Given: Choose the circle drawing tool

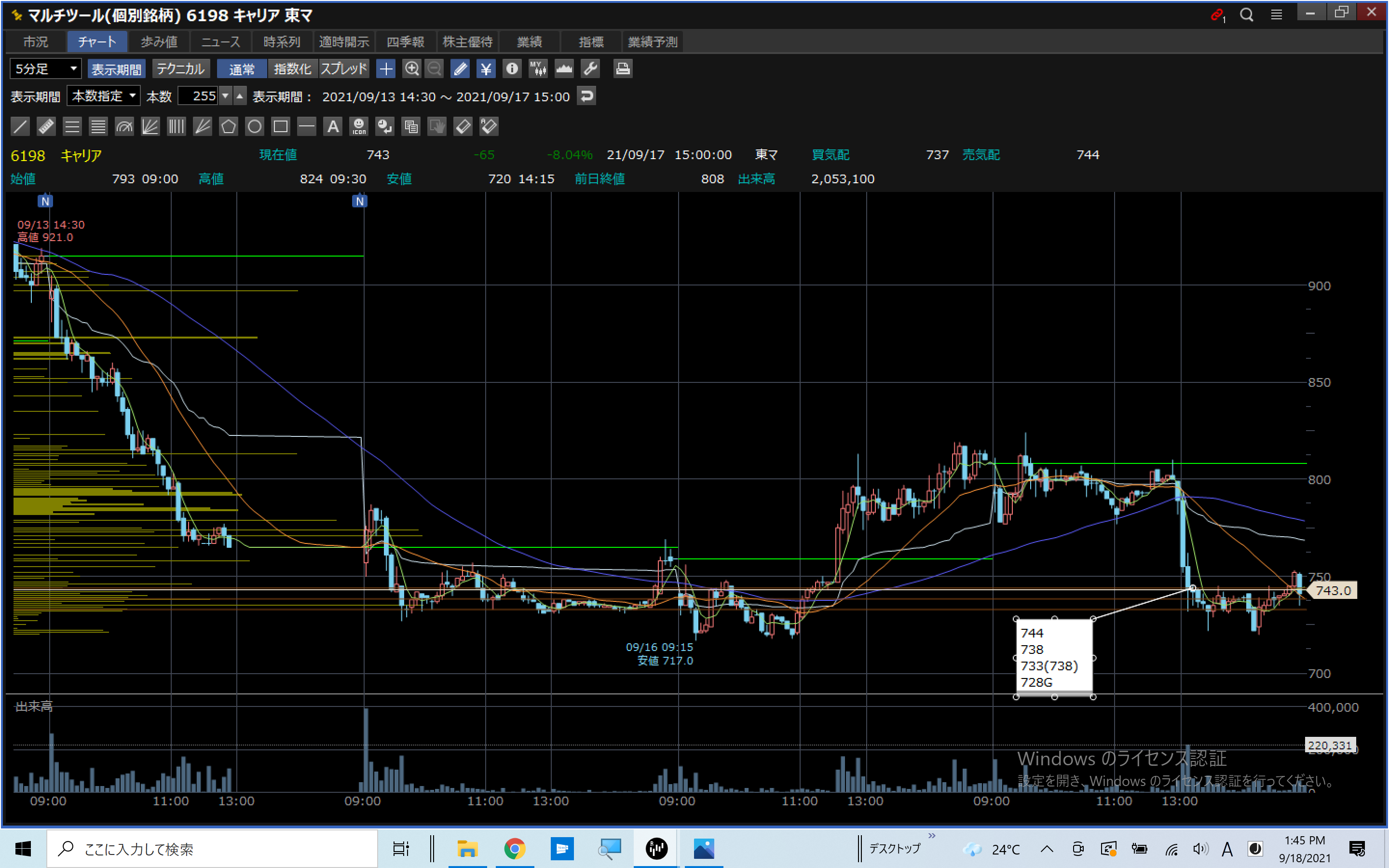Looking at the screenshot, I should 254,126.
